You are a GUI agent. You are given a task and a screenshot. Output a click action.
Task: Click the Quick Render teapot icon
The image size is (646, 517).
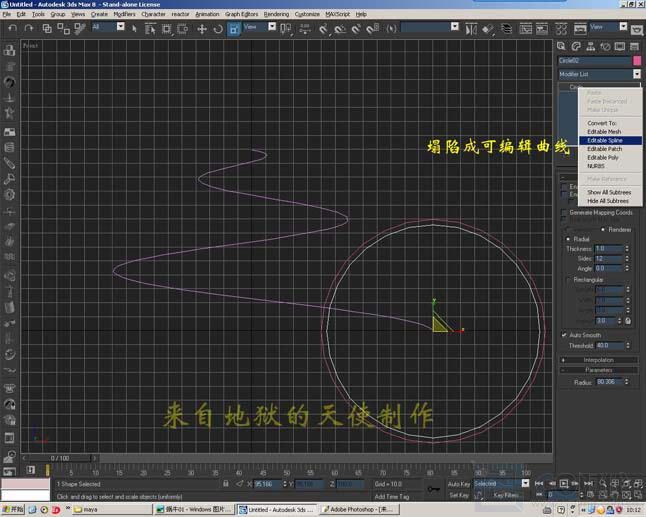[x=637, y=30]
